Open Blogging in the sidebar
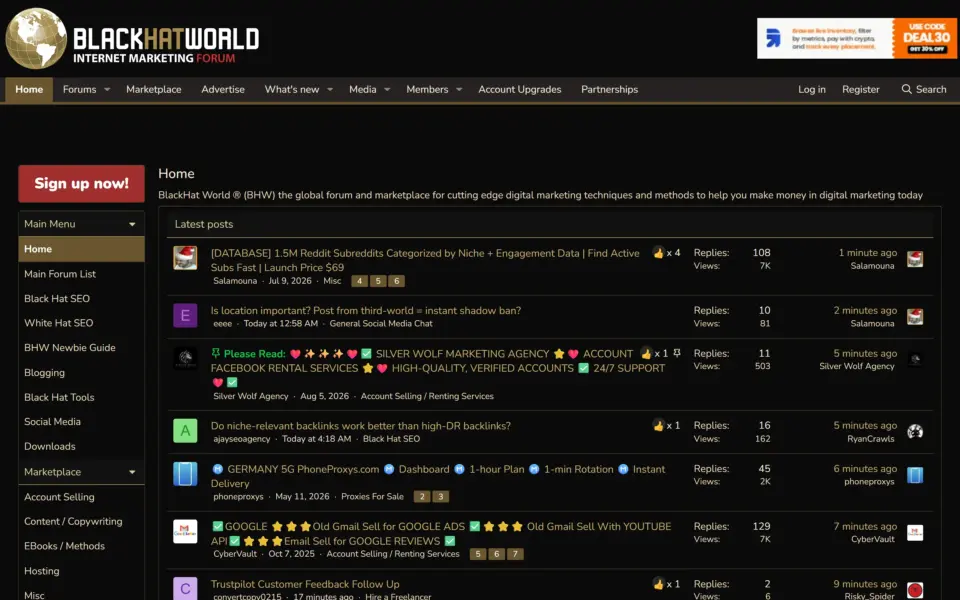 tap(44, 372)
